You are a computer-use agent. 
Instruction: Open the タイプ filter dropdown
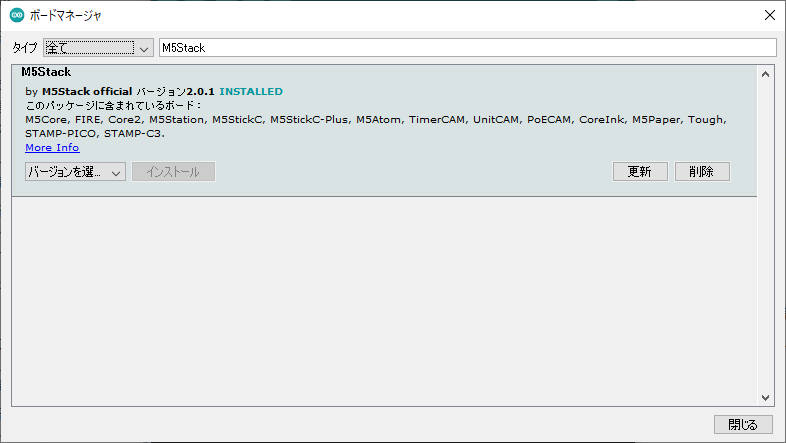[98, 48]
